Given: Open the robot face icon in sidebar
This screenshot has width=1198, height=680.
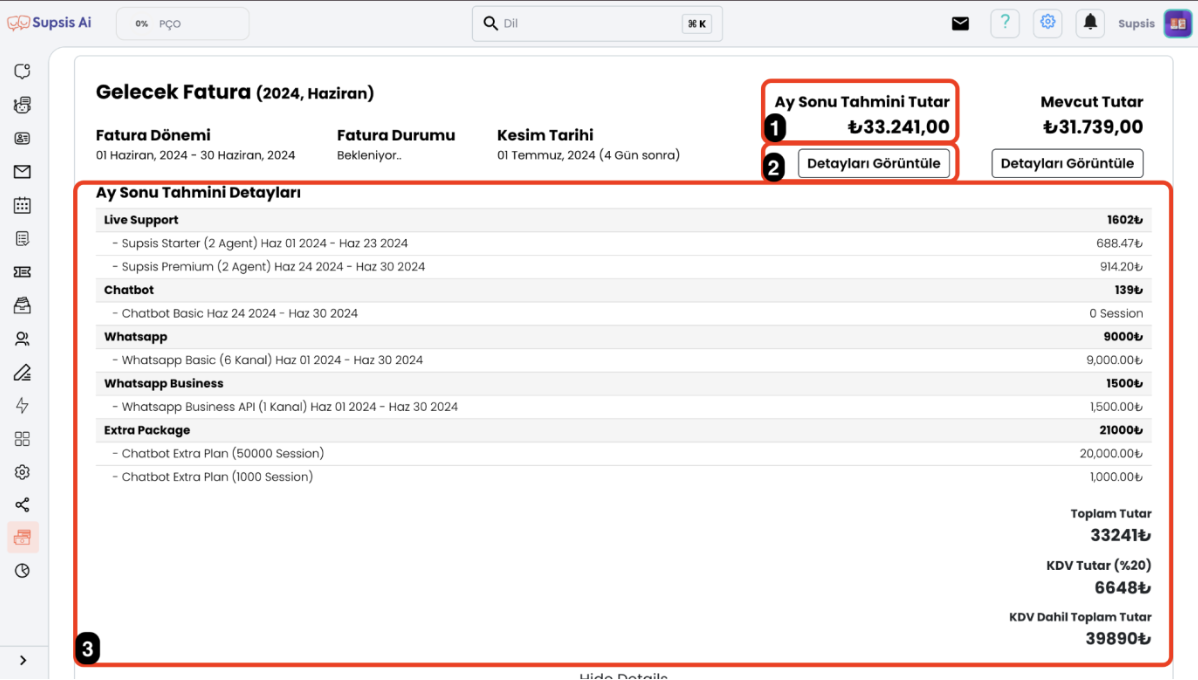Looking at the screenshot, I should click(22, 105).
